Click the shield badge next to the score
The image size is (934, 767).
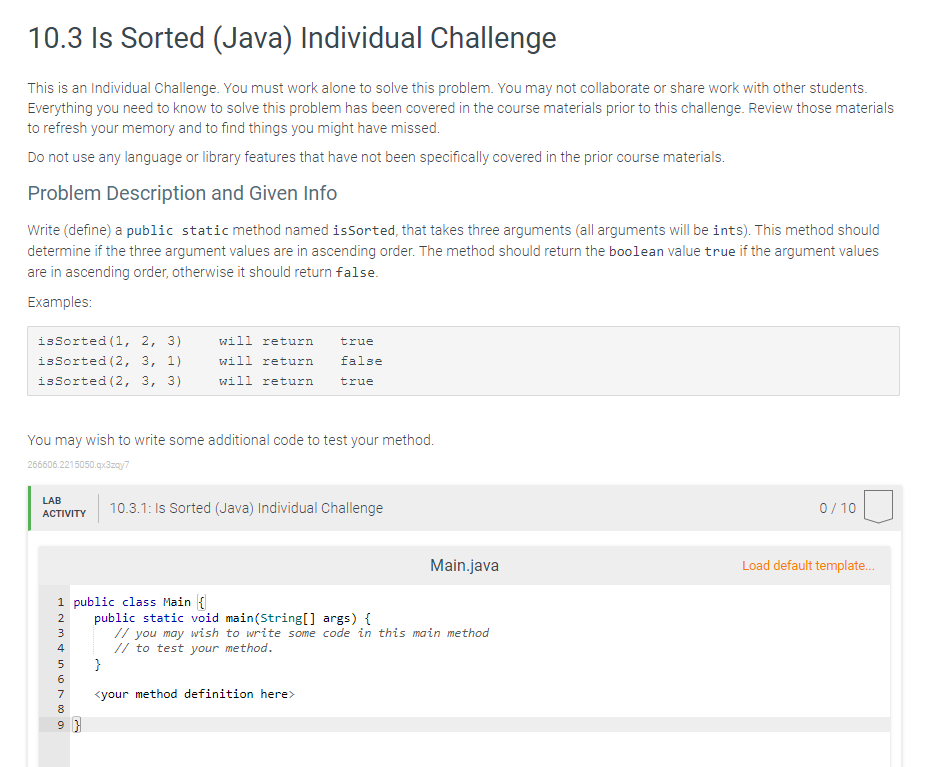point(878,508)
